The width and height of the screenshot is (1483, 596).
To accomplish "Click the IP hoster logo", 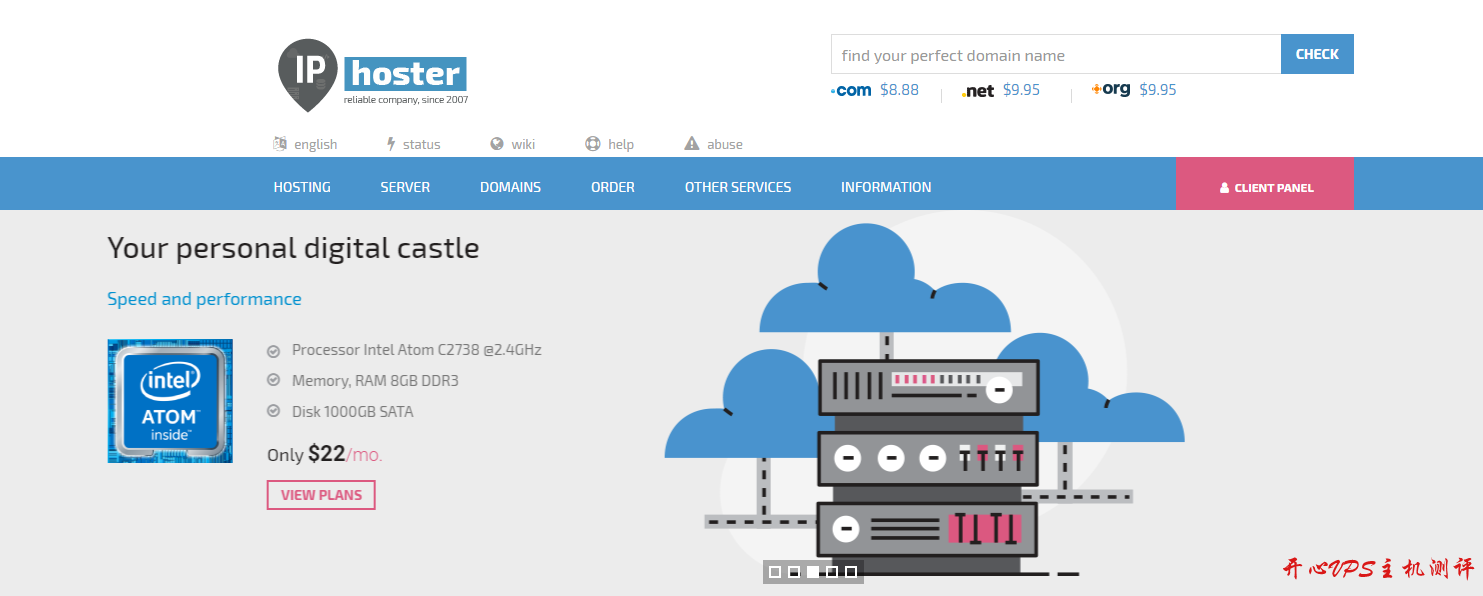I will point(372,74).
